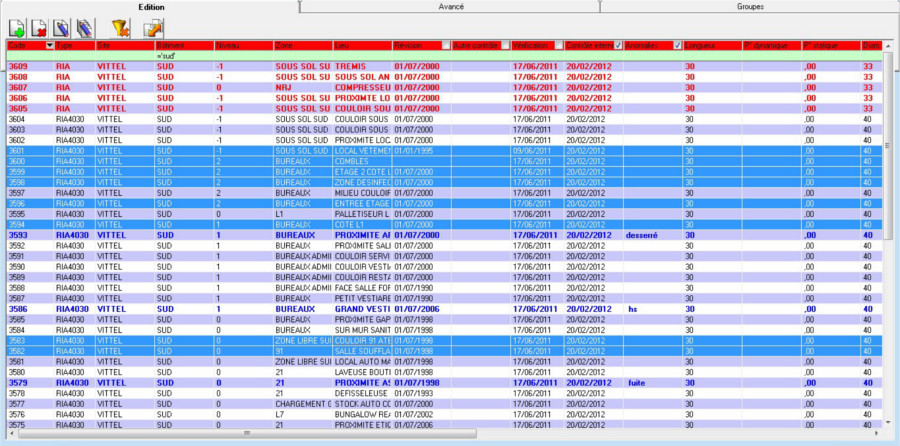Toggle the Révision column checkbox
This screenshot has height=446, width=900.
pos(446,45)
